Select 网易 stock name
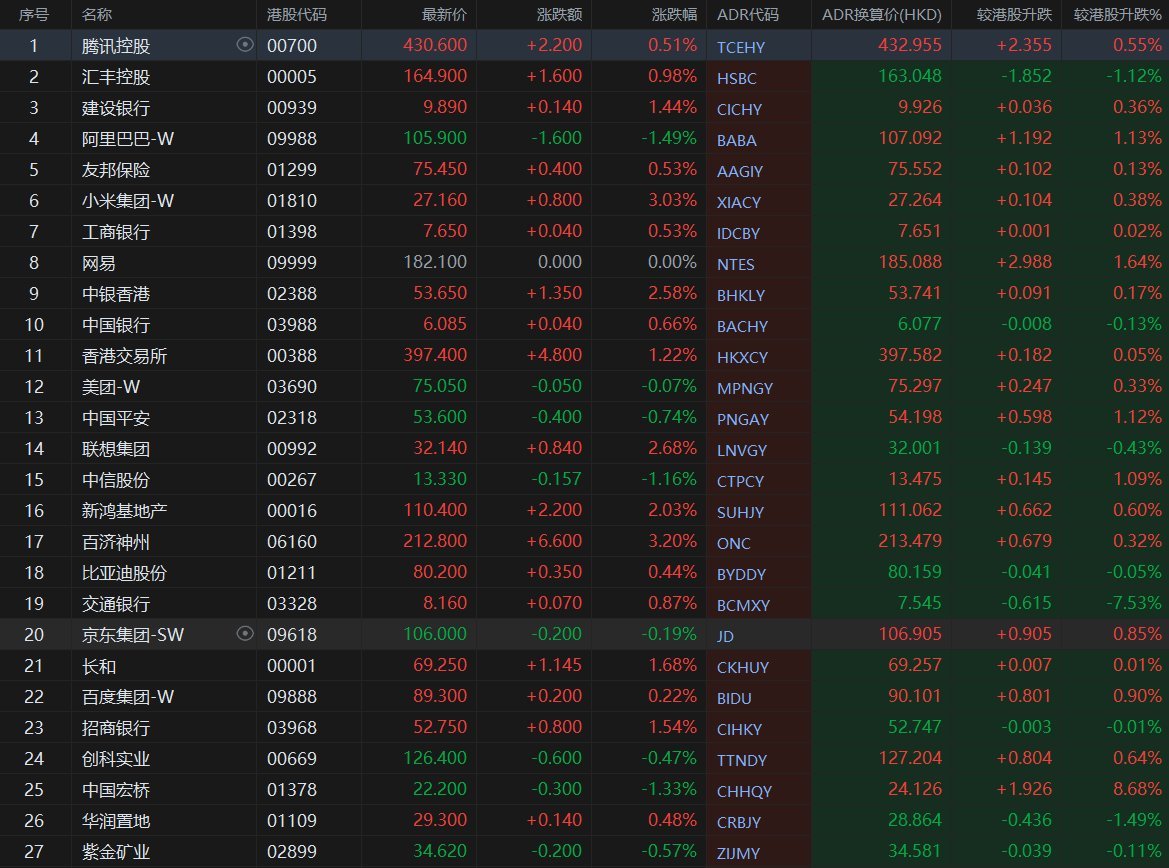The height and width of the screenshot is (868, 1169). click(x=98, y=262)
